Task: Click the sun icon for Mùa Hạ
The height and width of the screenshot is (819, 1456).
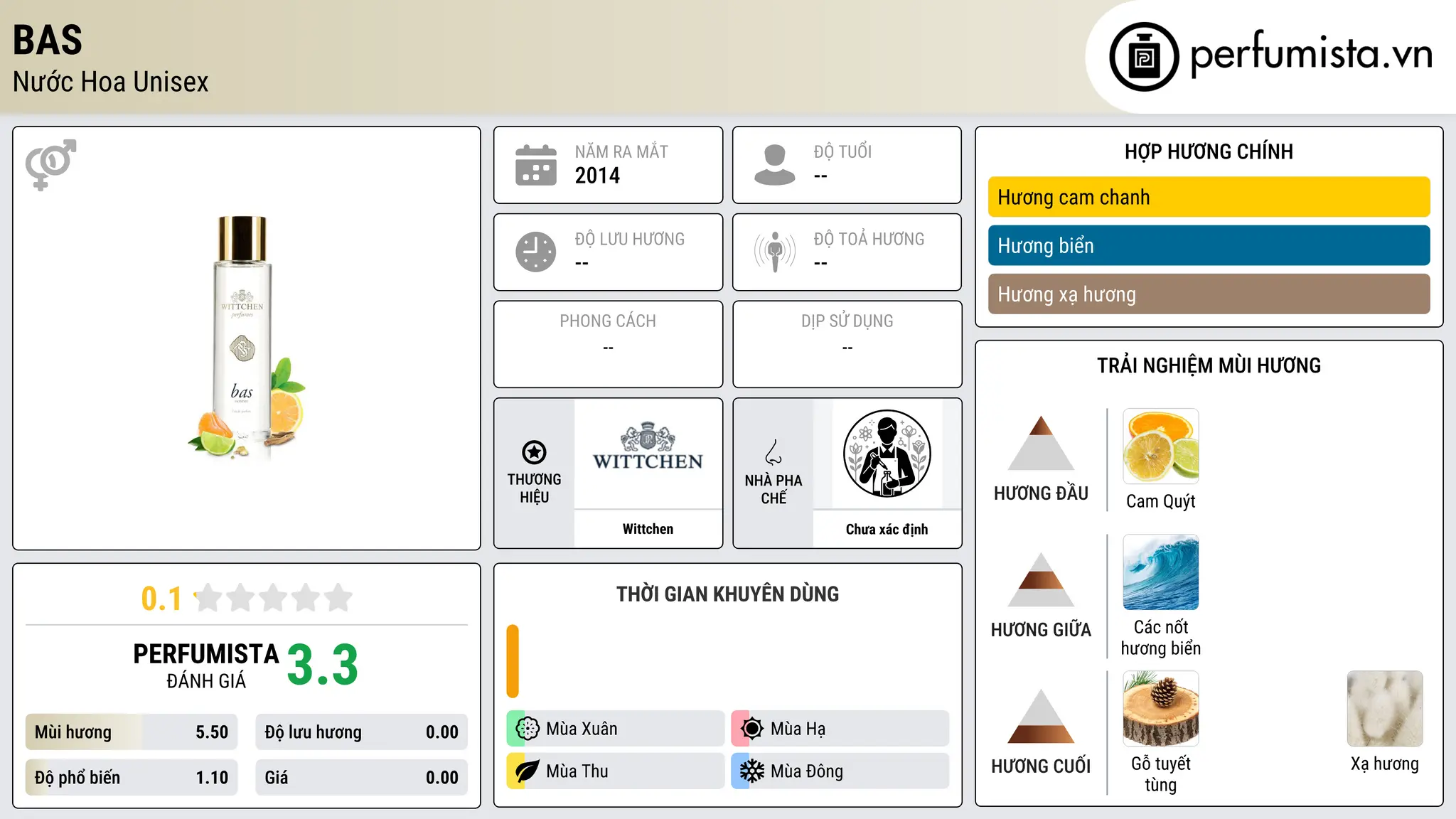Action: click(752, 729)
